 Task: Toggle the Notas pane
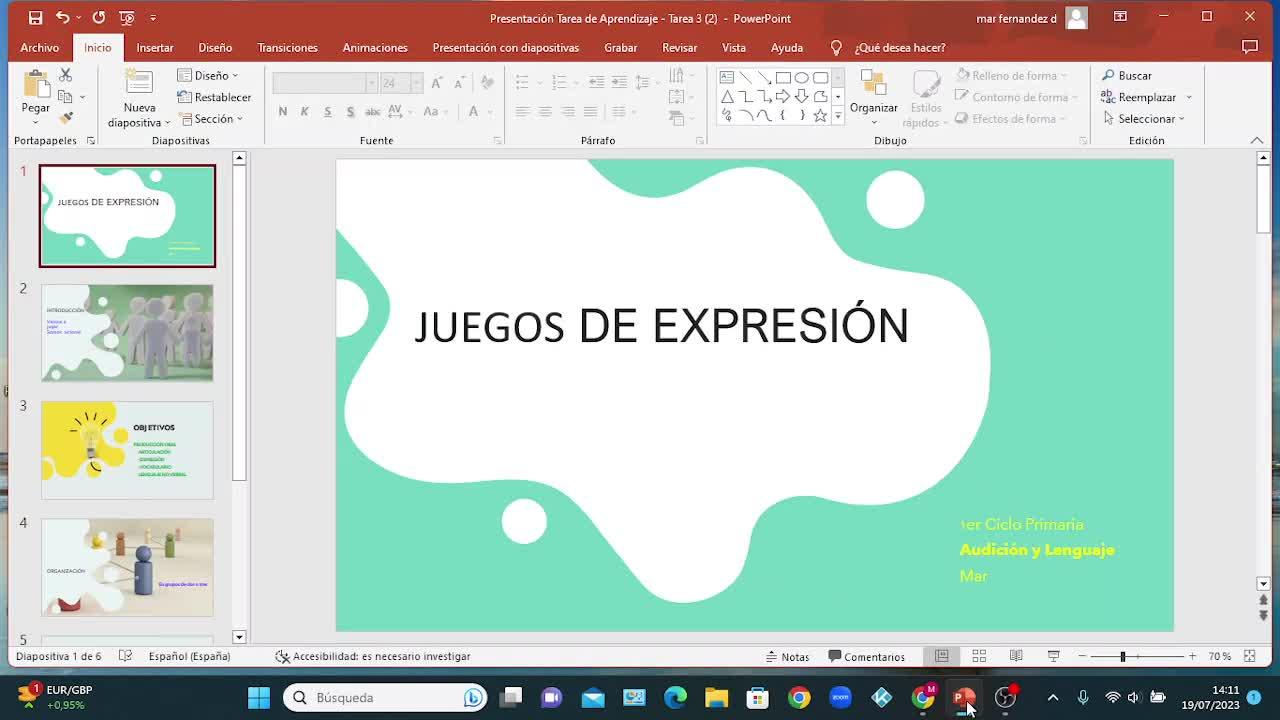pos(787,657)
